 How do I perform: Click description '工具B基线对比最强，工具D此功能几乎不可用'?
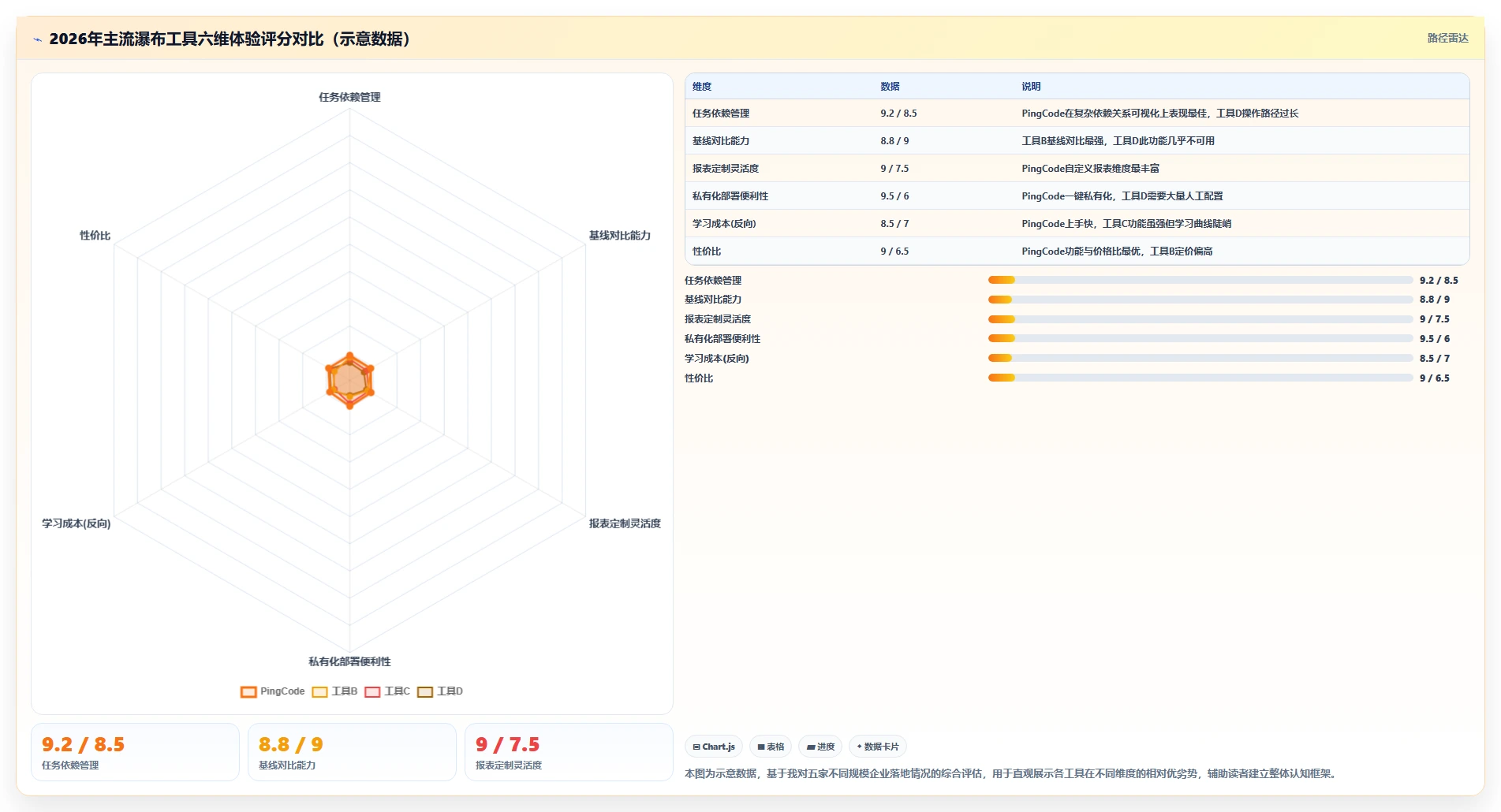click(x=1118, y=141)
